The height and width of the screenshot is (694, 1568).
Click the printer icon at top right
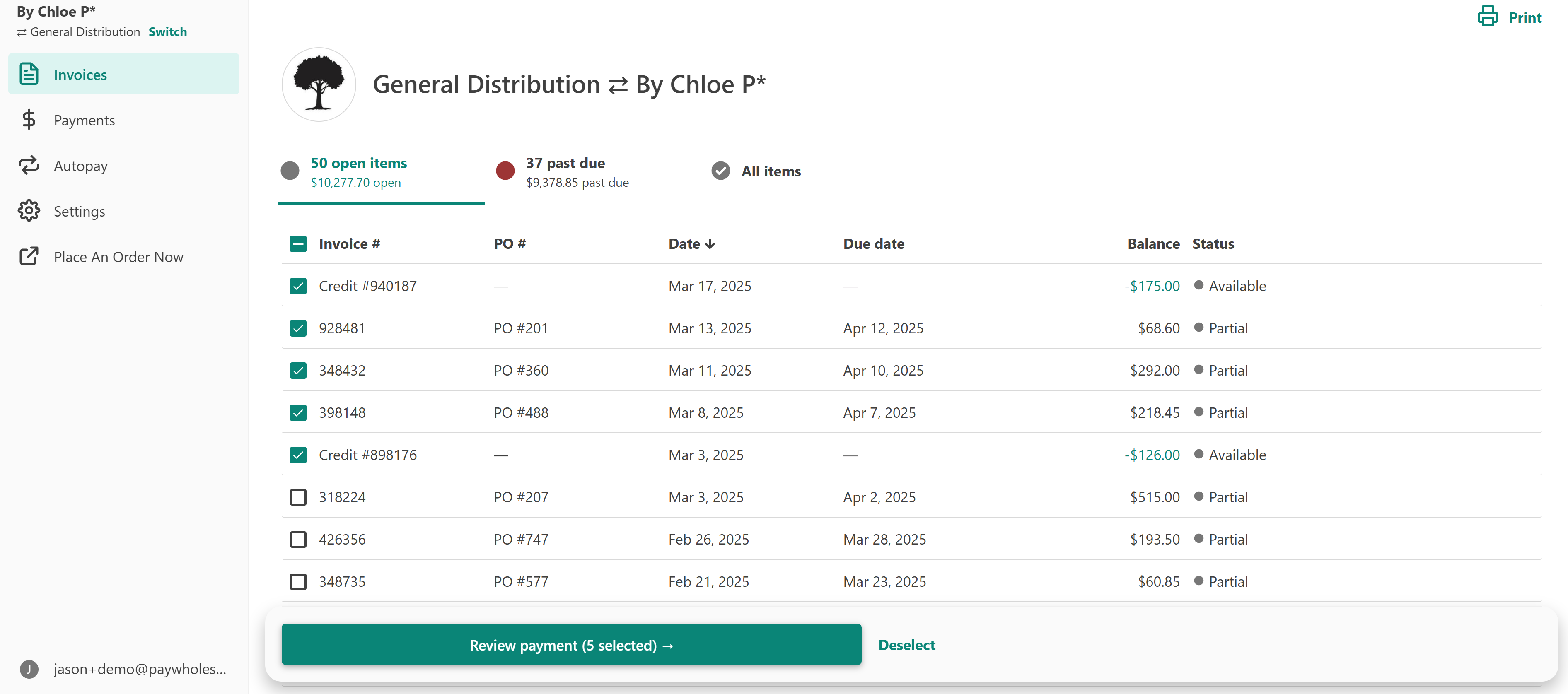(x=1488, y=17)
